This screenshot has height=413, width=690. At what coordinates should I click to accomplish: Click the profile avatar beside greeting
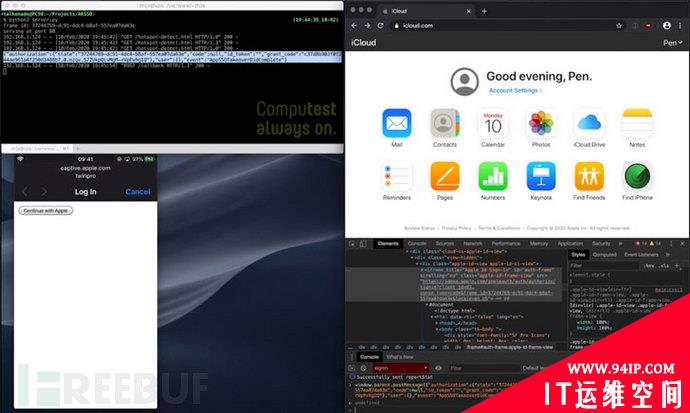(x=464, y=81)
